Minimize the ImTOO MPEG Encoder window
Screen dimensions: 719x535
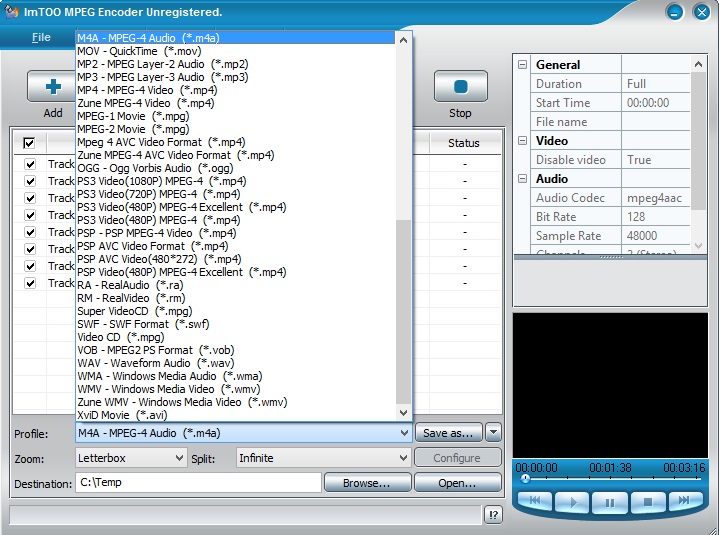coord(674,12)
